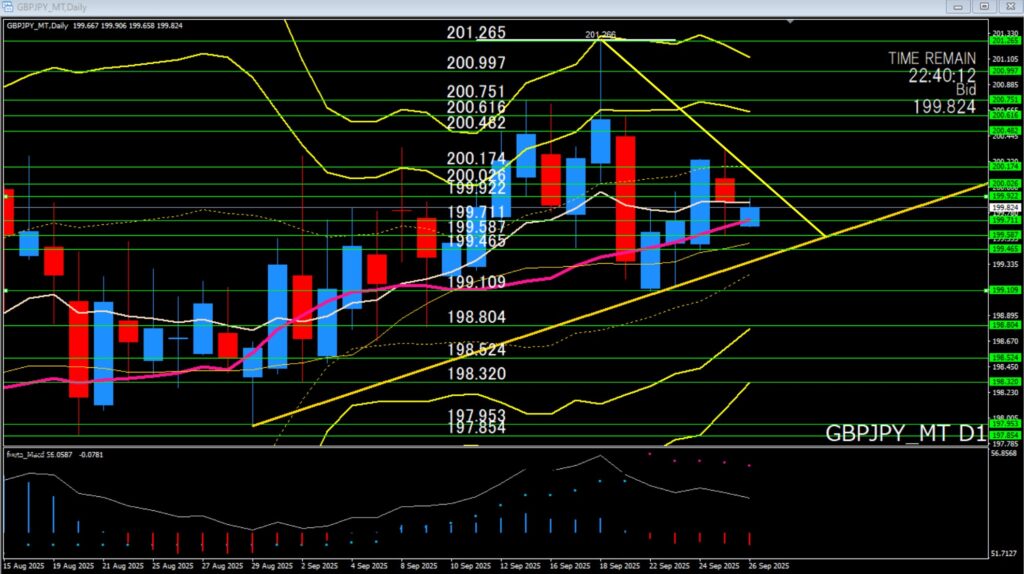Image resolution: width=1024 pixels, height=574 pixels.
Task: Close the GBPJPY_MT Daily chart window
Action: [x=1007, y=7]
